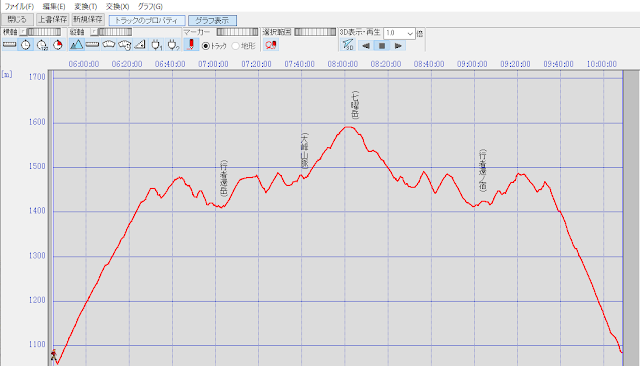Click the 1400 elevation axis label

[37, 211]
